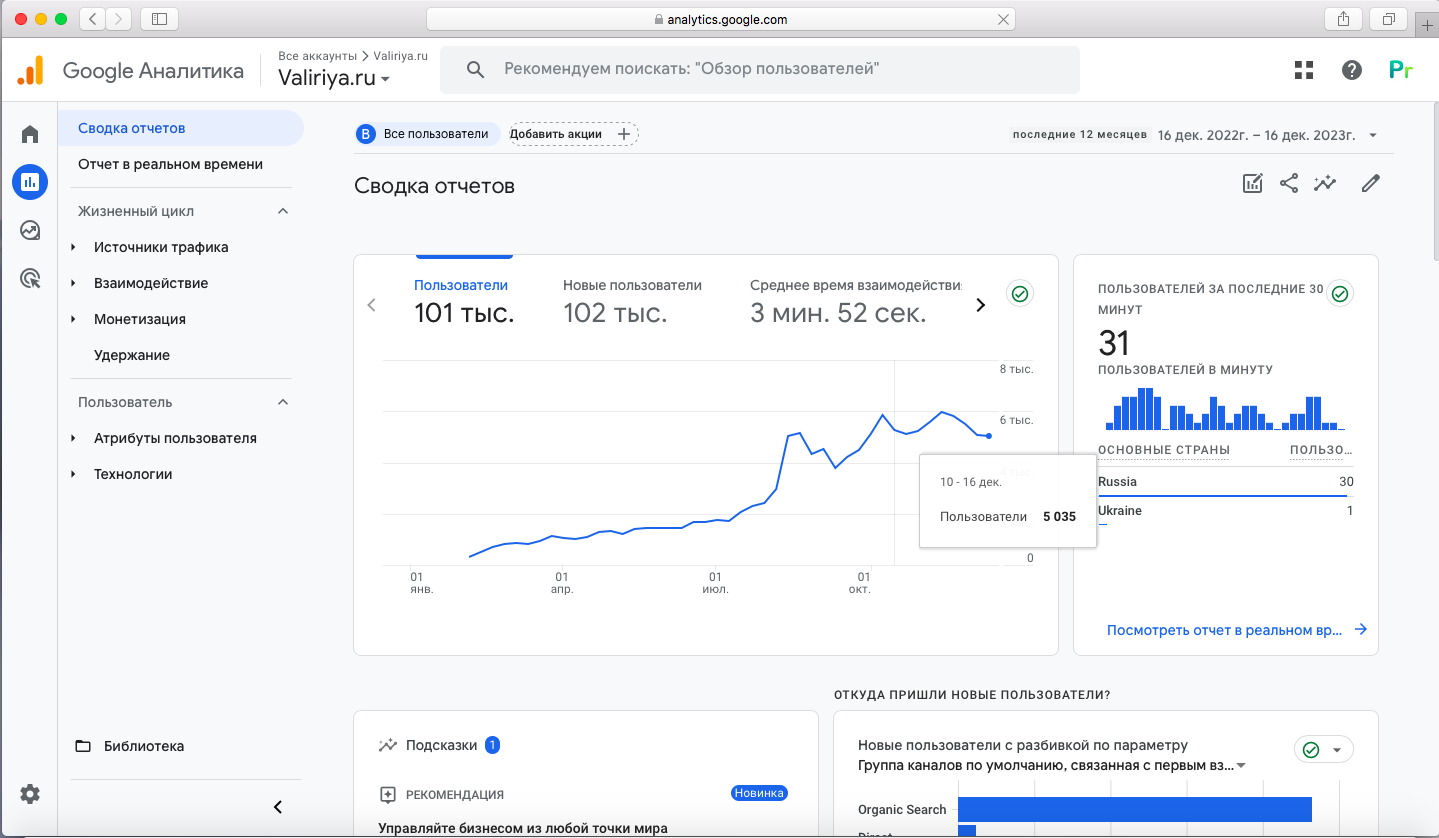Expand Атрибуты пользователя in sidebar
1439x838 pixels.
pyautogui.click(x=73, y=438)
